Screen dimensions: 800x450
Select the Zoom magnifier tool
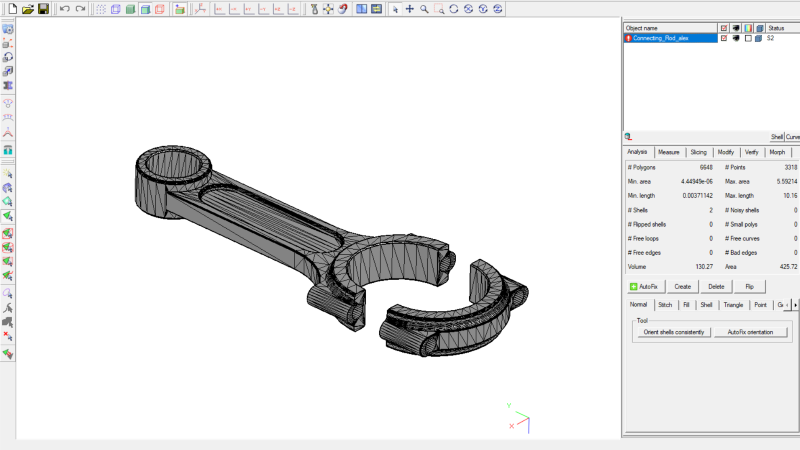coord(424,9)
